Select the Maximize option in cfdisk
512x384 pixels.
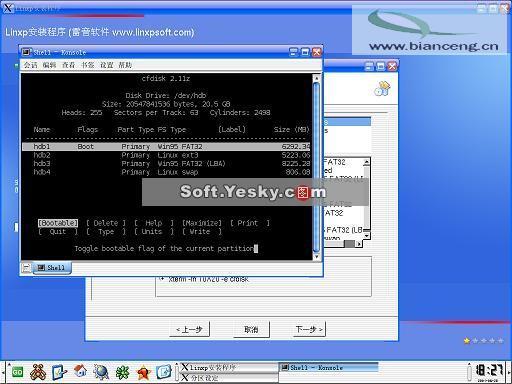tap(202, 223)
